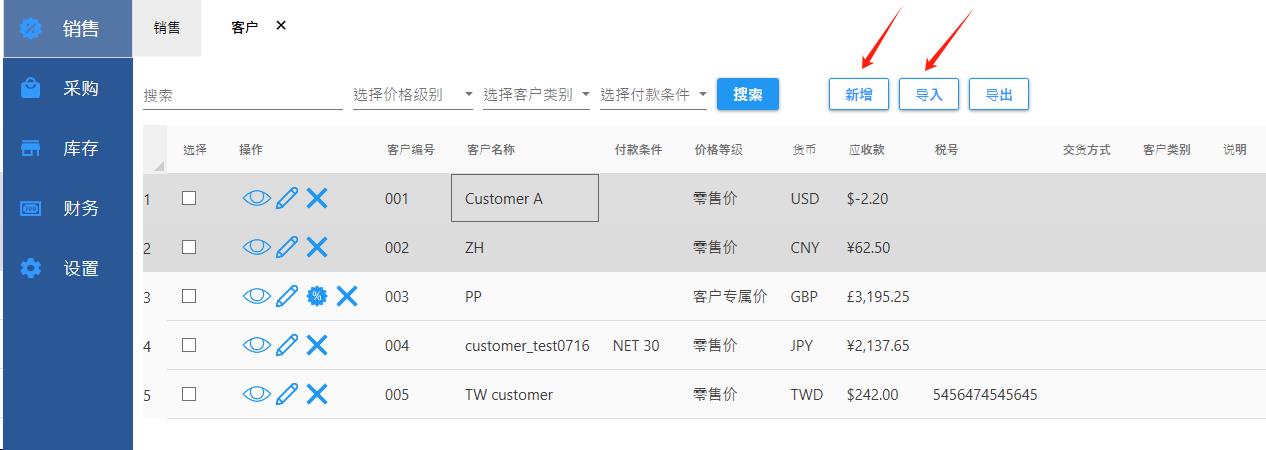1266x450 pixels.
Task: Click the view eye icon for Customer A
Action: coord(256,198)
